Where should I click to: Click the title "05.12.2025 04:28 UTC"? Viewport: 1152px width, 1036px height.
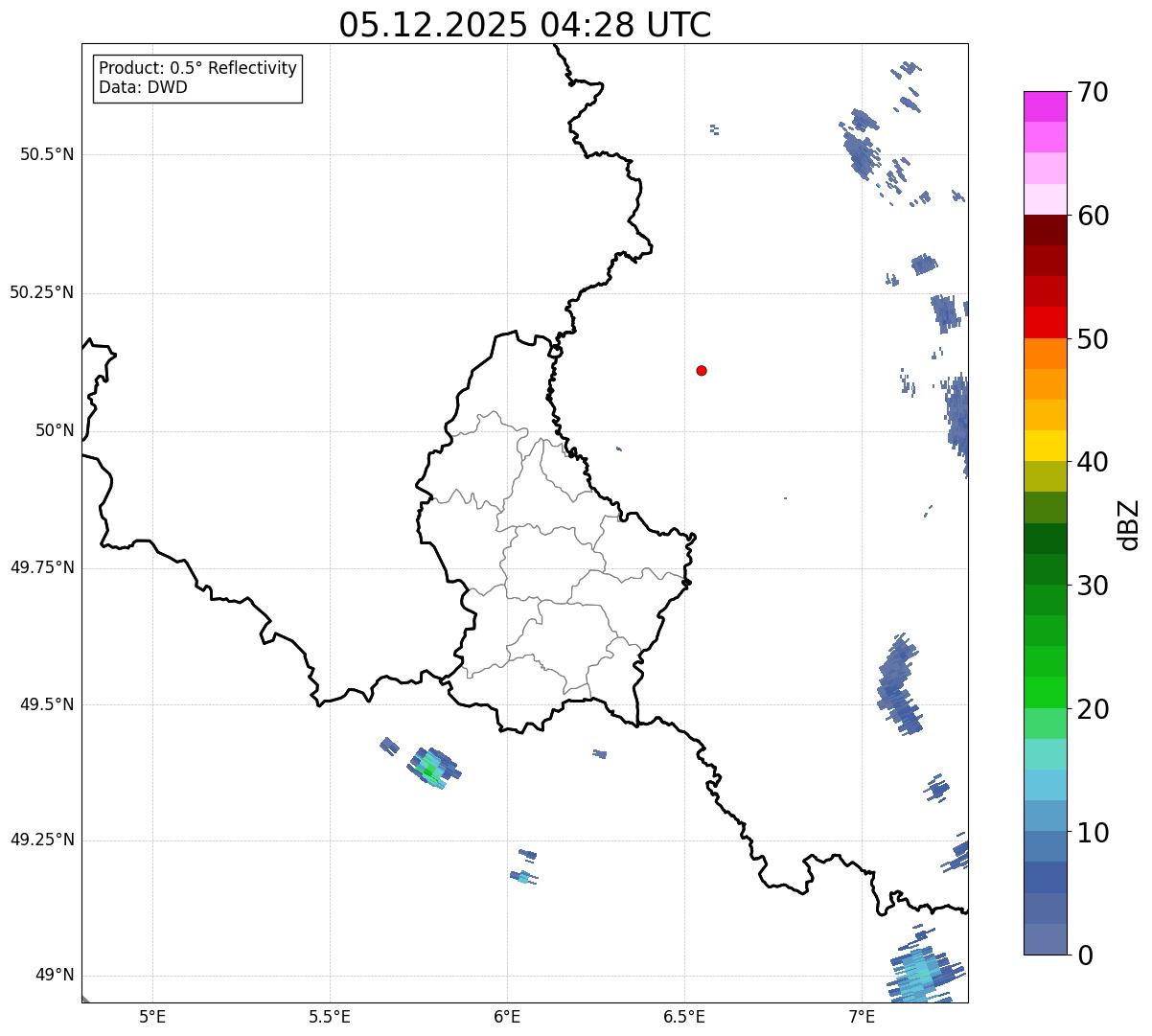(524, 25)
